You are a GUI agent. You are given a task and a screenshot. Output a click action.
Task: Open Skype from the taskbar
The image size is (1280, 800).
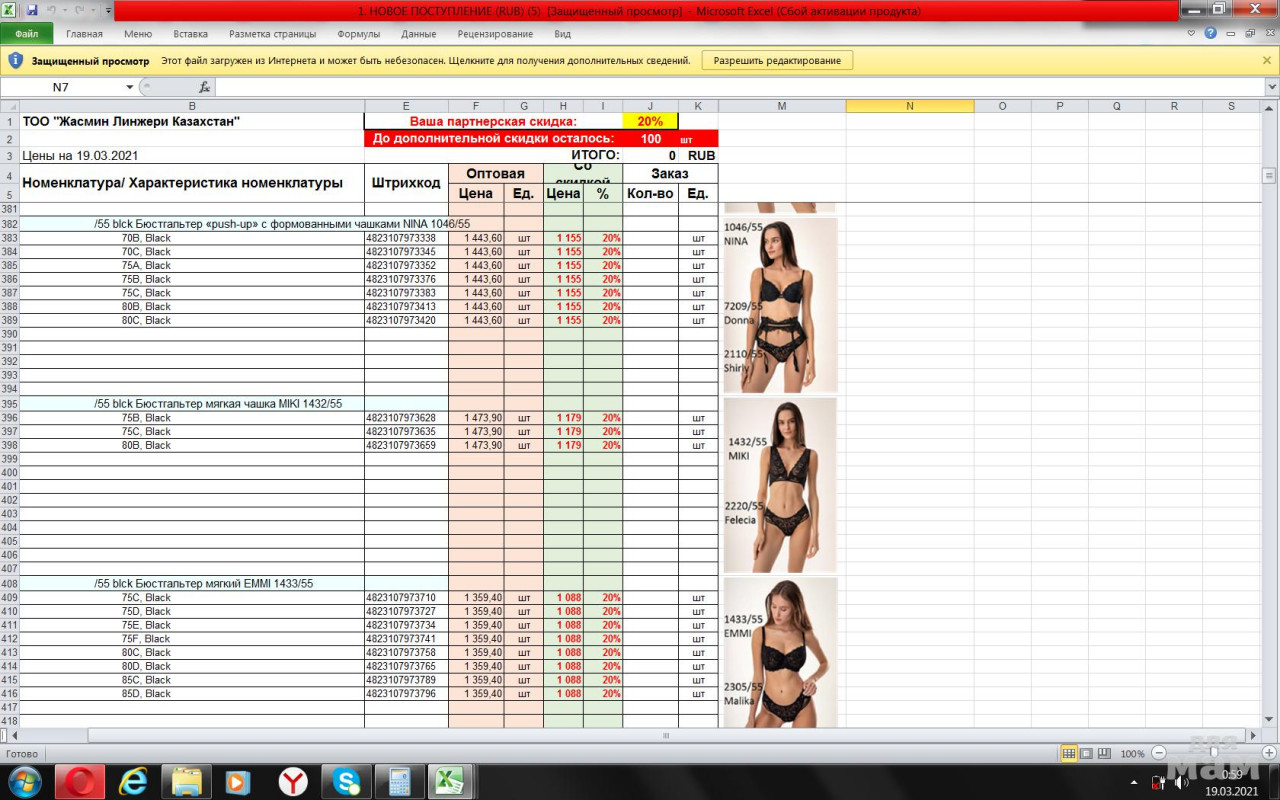pyautogui.click(x=346, y=781)
